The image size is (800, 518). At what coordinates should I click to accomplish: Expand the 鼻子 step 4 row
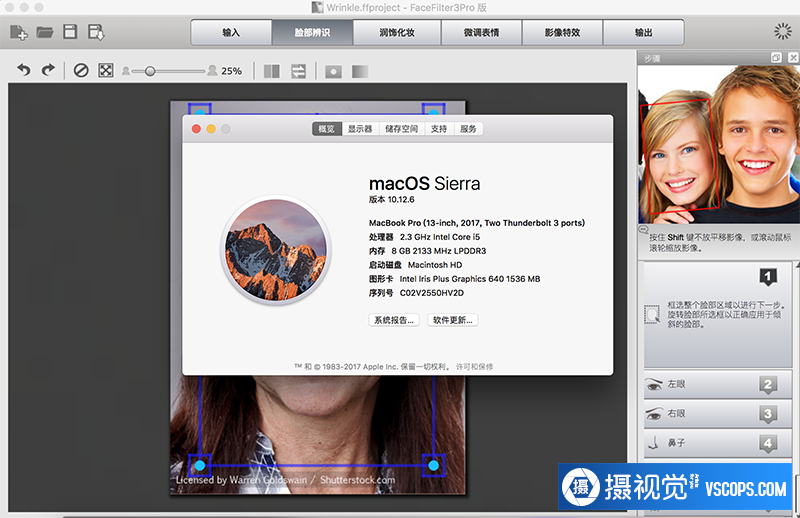717,443
